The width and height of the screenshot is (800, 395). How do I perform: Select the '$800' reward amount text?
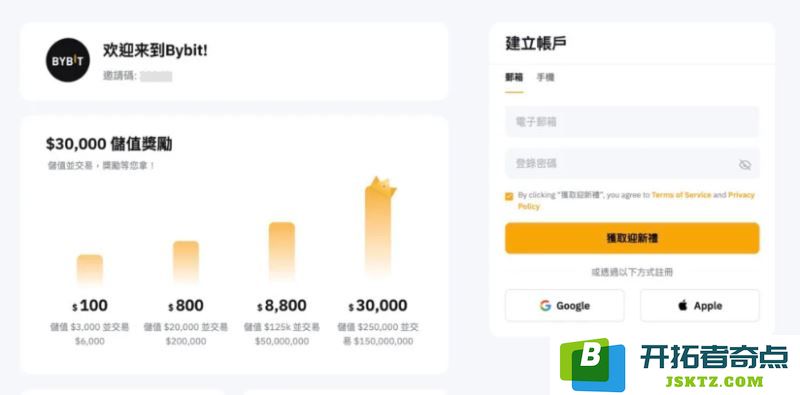click(x=186, y=306)
